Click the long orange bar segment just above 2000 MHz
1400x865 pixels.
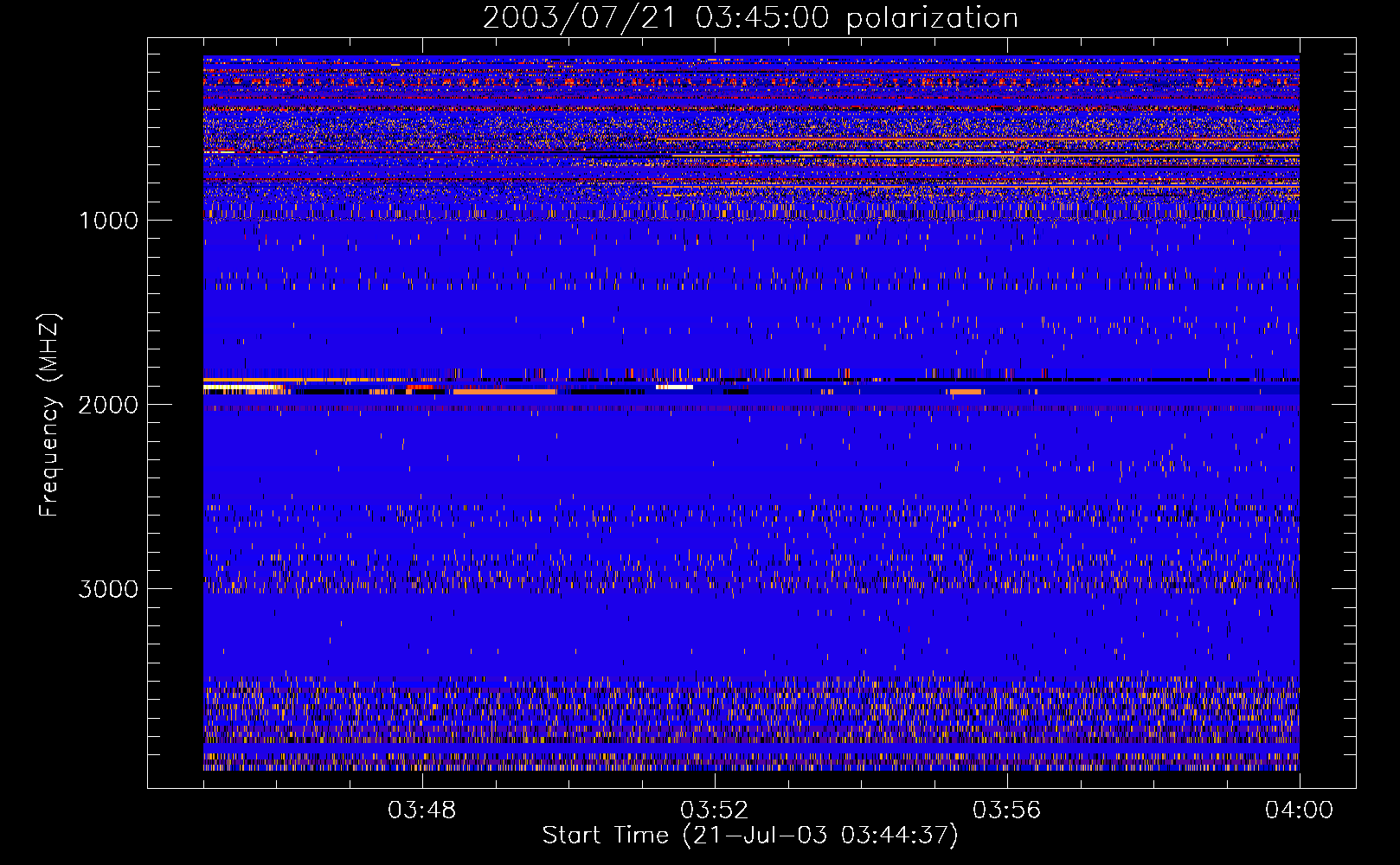tap(504, 392)
